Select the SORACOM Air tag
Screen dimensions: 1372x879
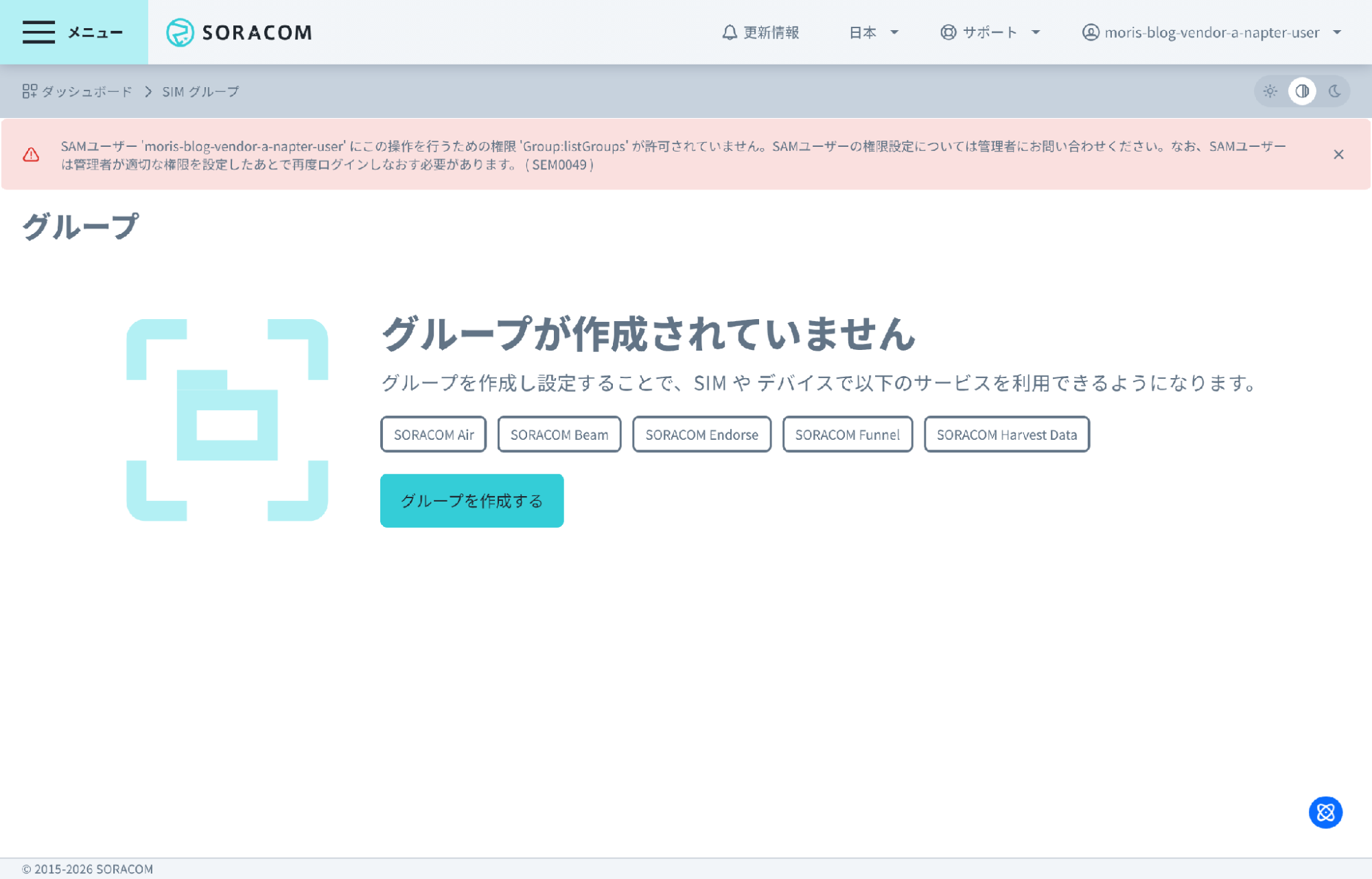(x=434, y=434)
